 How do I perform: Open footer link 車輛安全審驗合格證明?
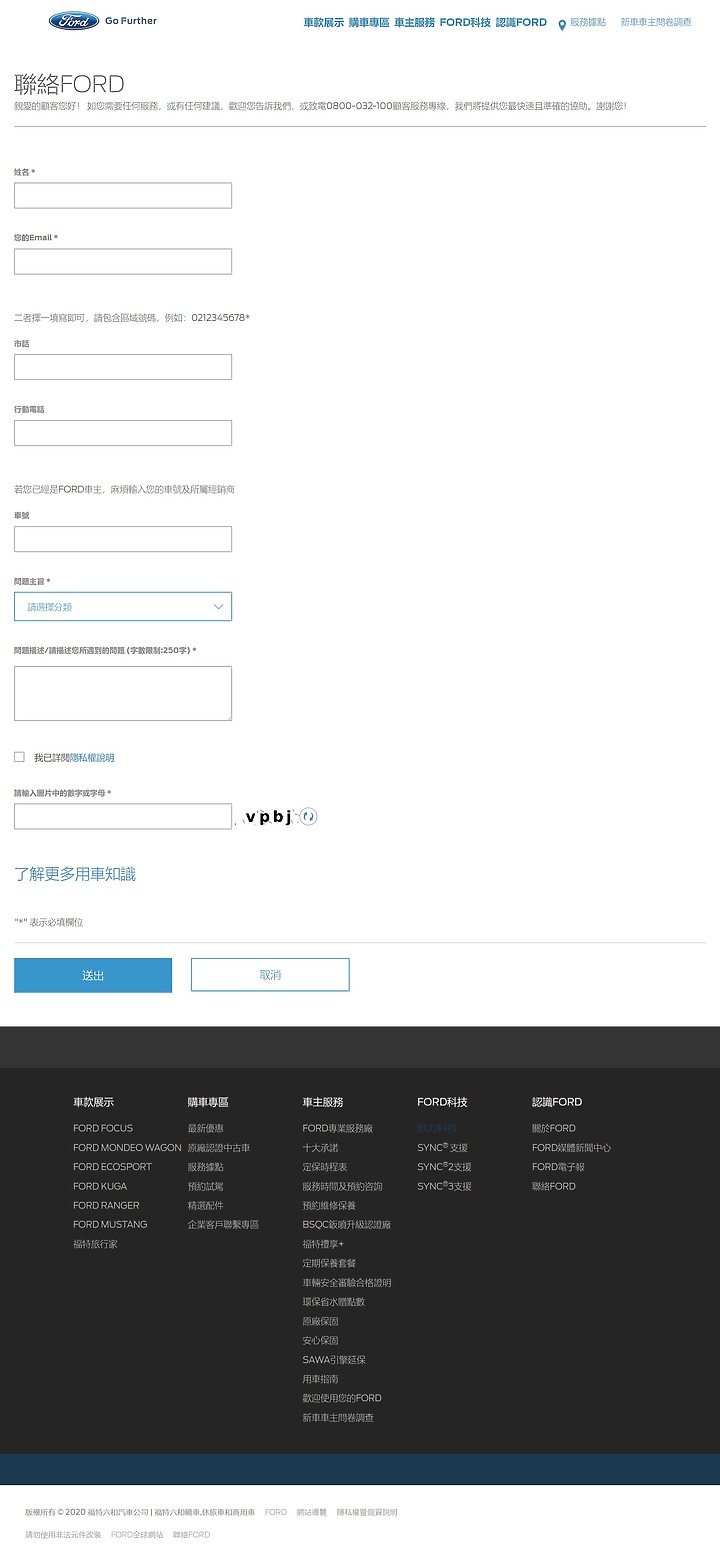pos(347,1282)
